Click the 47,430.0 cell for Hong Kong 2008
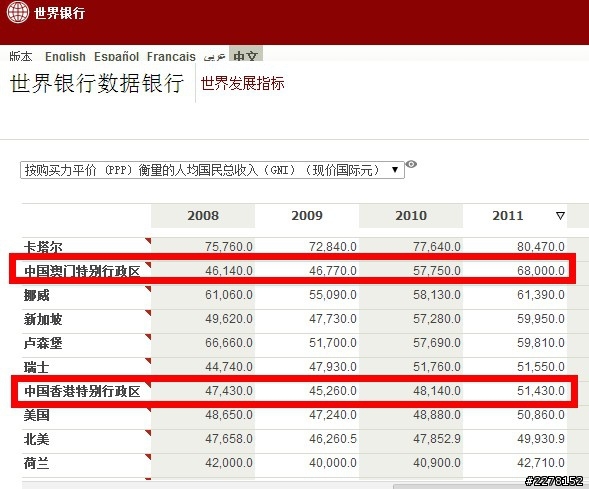The height and width of the screenshot is (489, 589). click(x=229, y=391)
